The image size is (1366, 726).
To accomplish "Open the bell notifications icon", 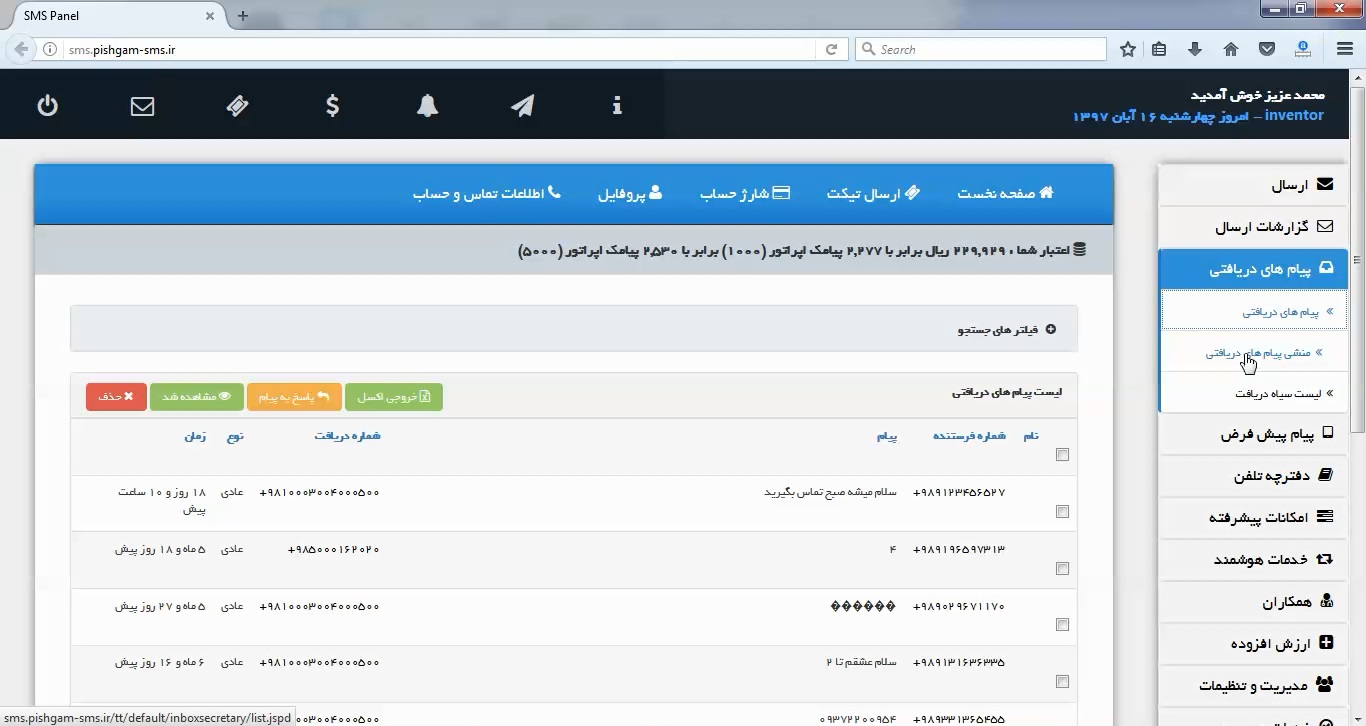I will point(428,105).
